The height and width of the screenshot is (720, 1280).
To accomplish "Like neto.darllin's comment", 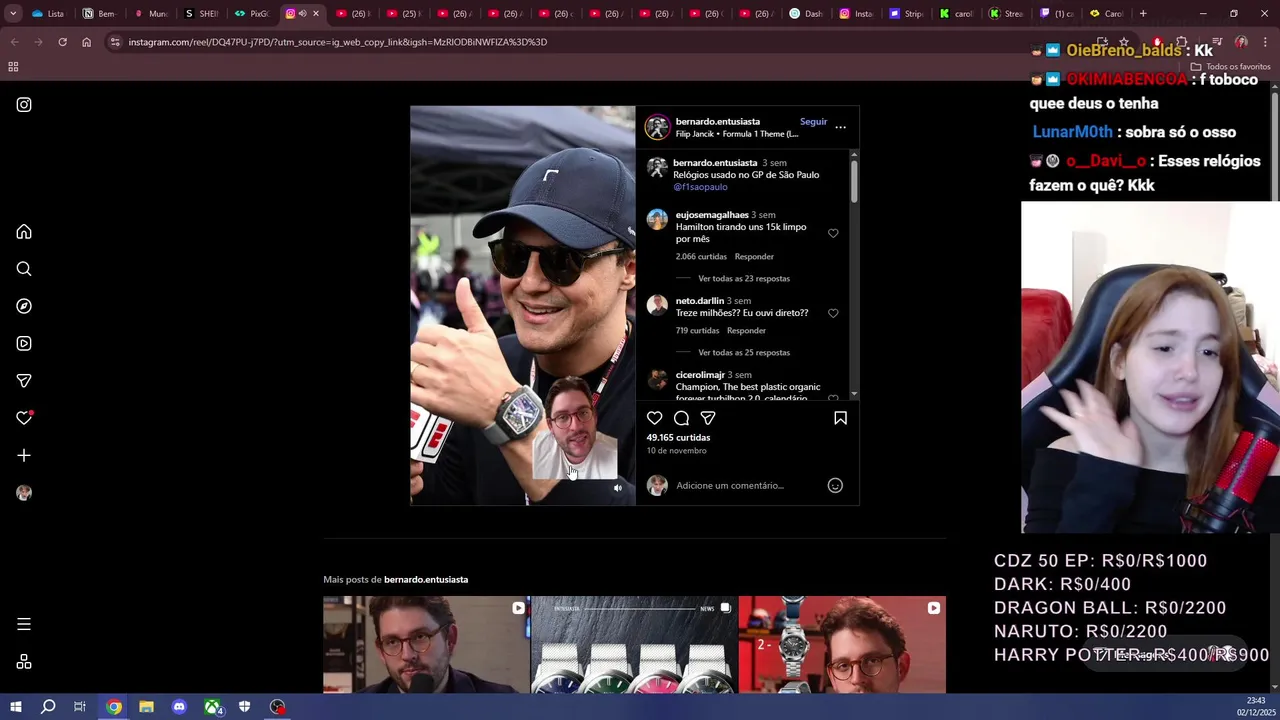I will [x=833, y=313].
